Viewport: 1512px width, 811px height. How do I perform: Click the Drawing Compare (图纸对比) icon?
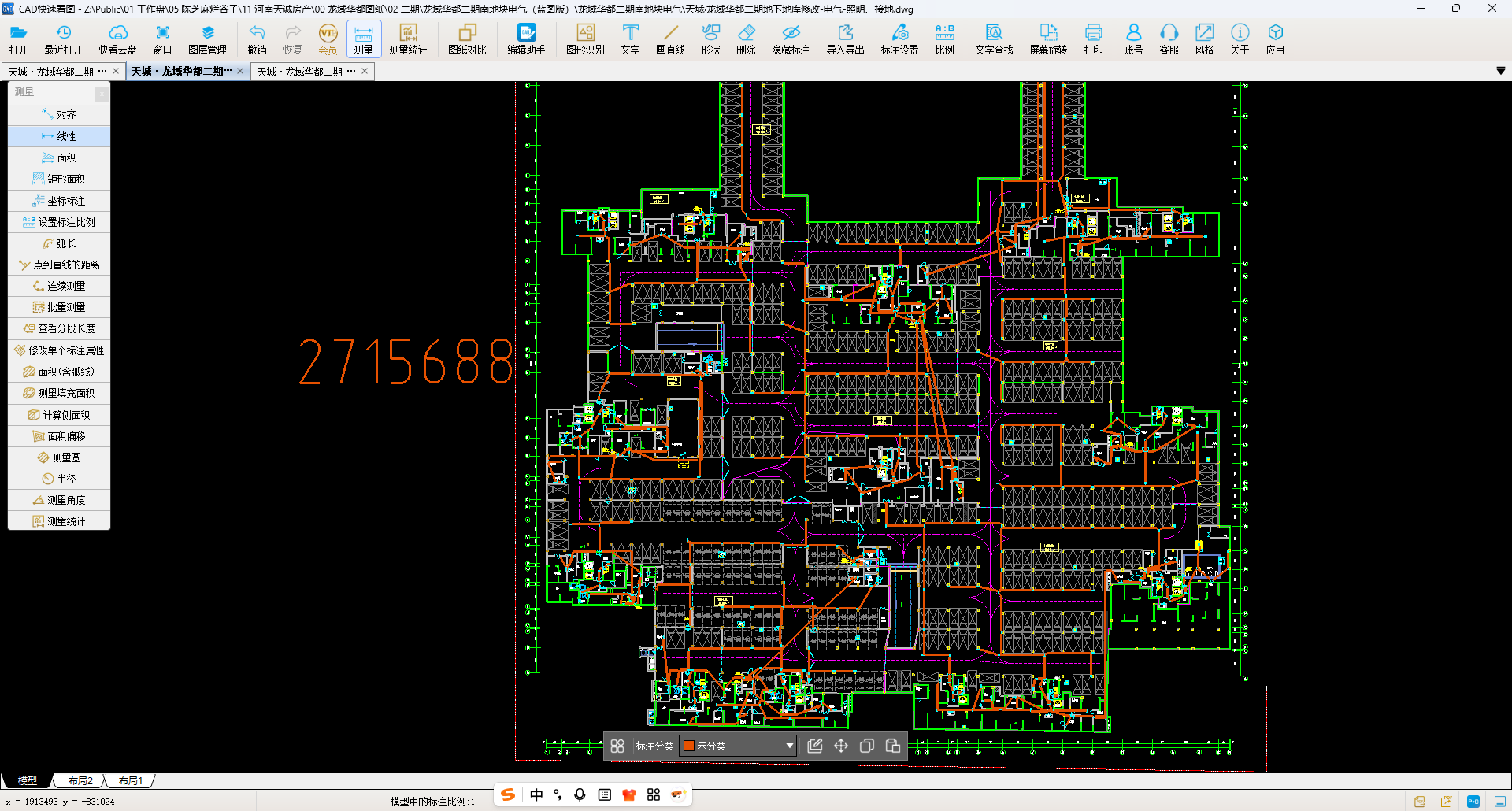[467, 39]
